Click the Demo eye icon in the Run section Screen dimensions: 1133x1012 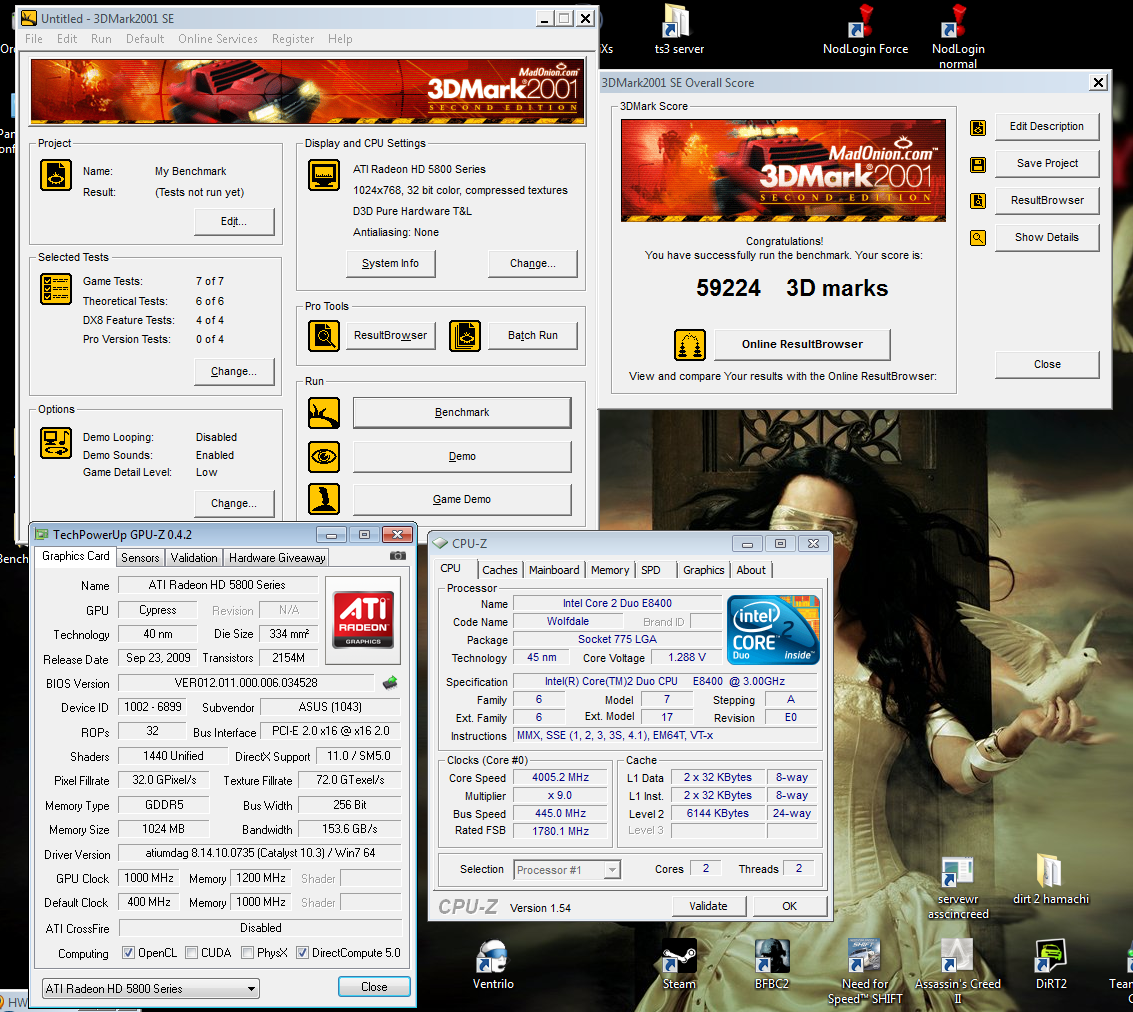(x=324, y=457)
